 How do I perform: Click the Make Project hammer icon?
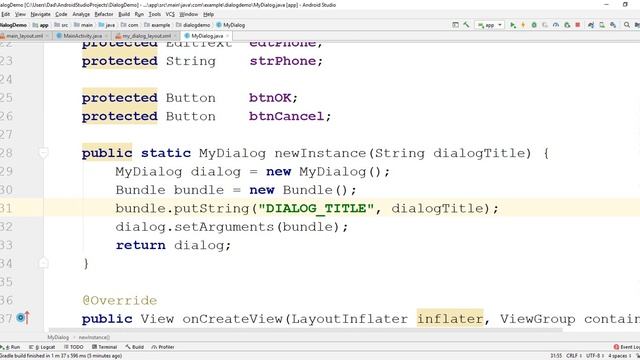tap(466, 25)
